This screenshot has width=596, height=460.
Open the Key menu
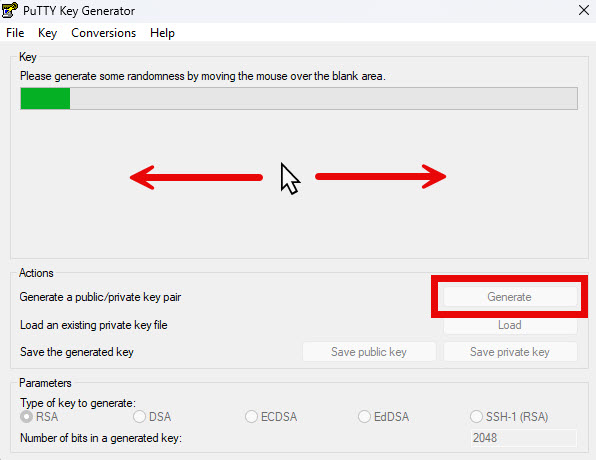pyautogui.click(x=48, y=33)
